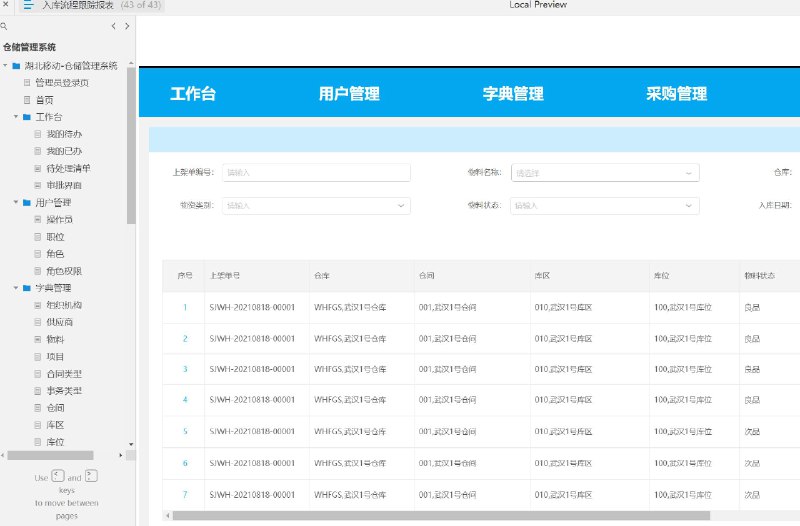800x526 pixels.
Task: Open the 待处理清单 page in sitemap
Action: click(x=68, y=168)
